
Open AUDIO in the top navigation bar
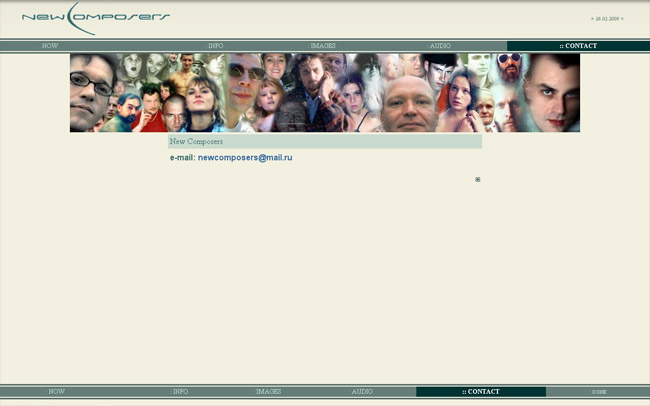coord(439,46)
